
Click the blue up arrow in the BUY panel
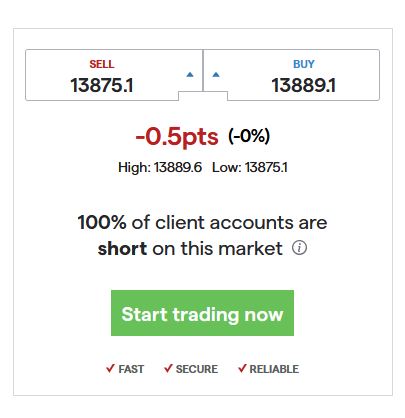point(216,74)
